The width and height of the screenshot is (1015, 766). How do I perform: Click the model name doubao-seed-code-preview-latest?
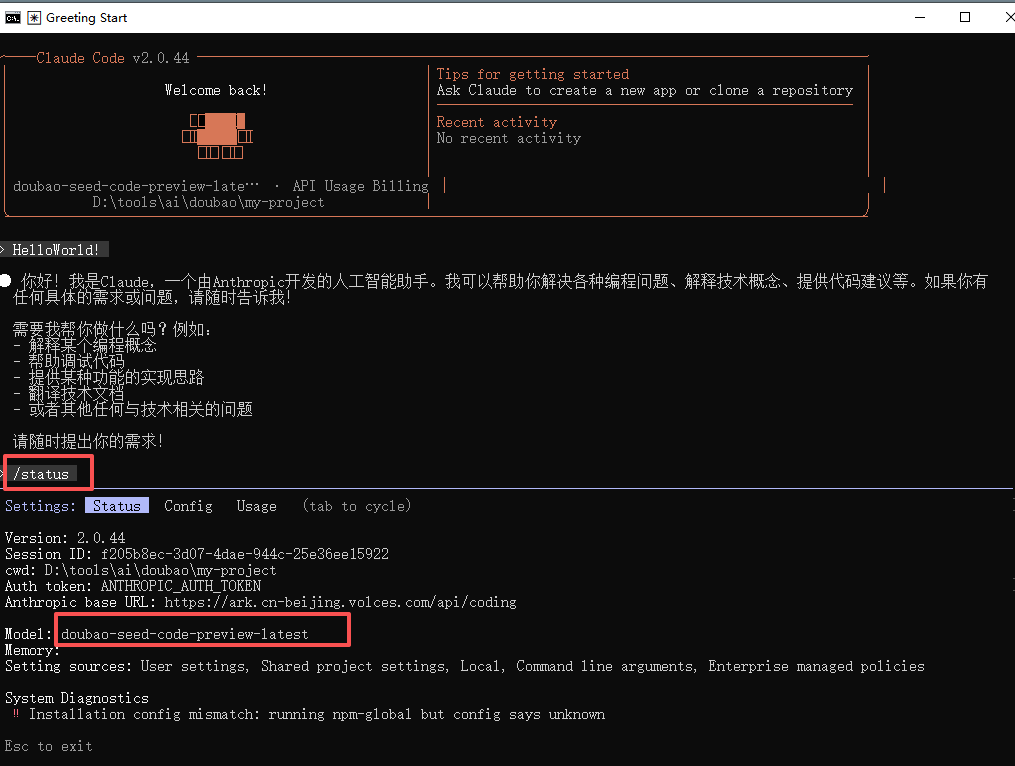(x=185, y=634)
